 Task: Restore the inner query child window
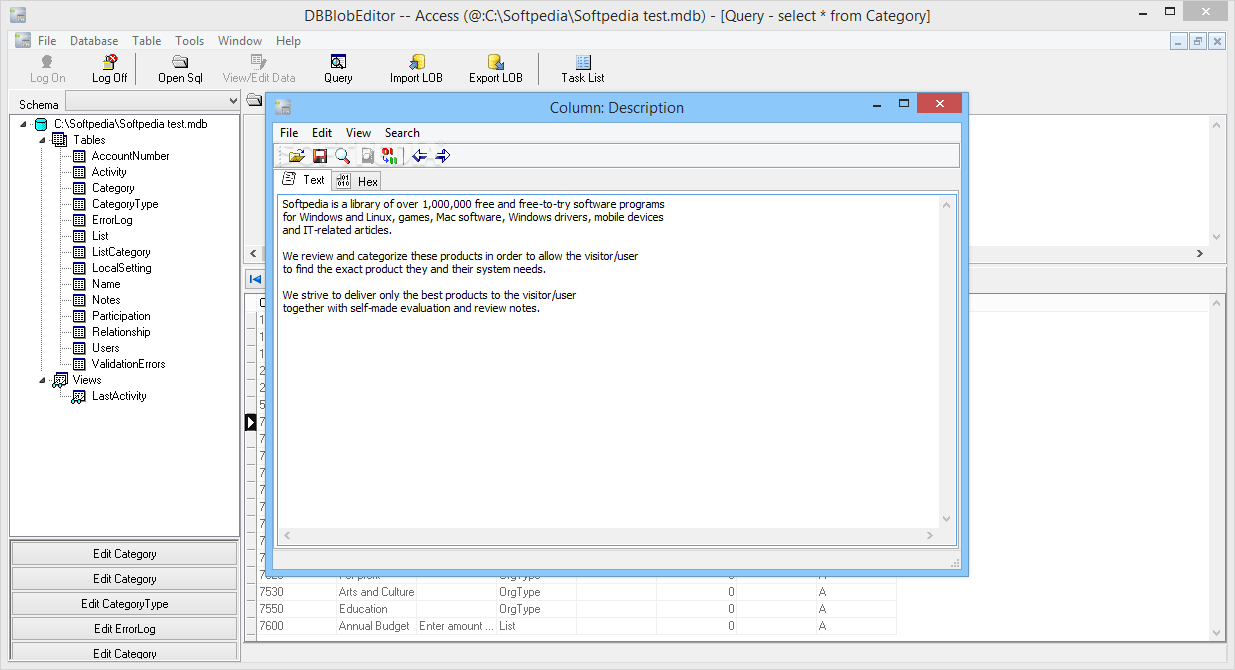coord(1197,41)
